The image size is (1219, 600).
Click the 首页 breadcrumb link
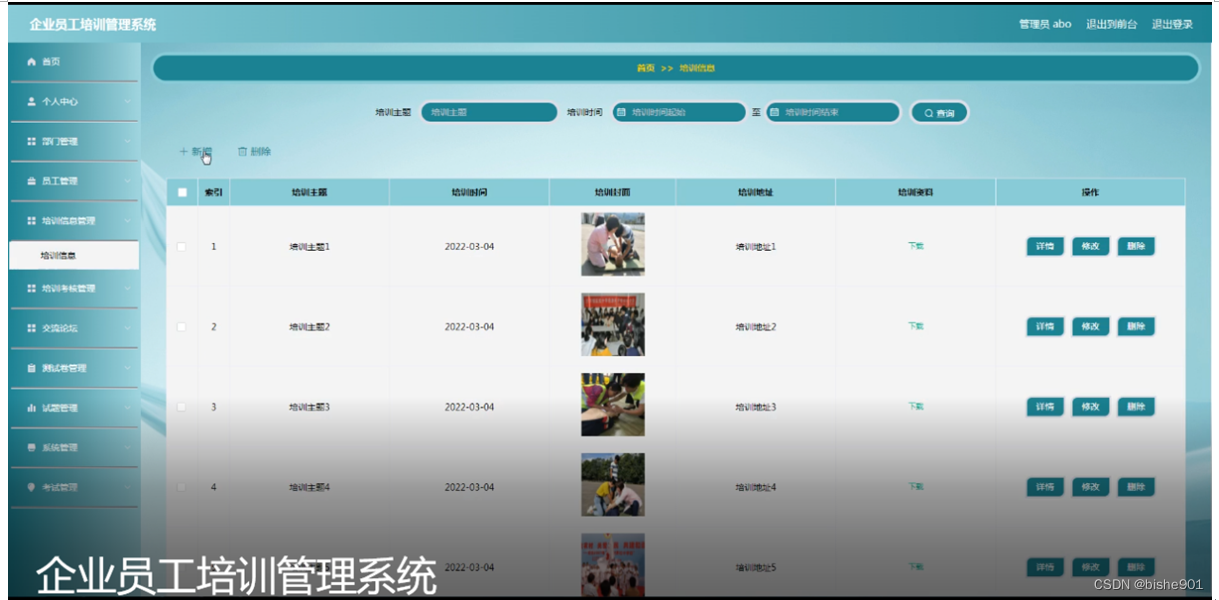646,68
